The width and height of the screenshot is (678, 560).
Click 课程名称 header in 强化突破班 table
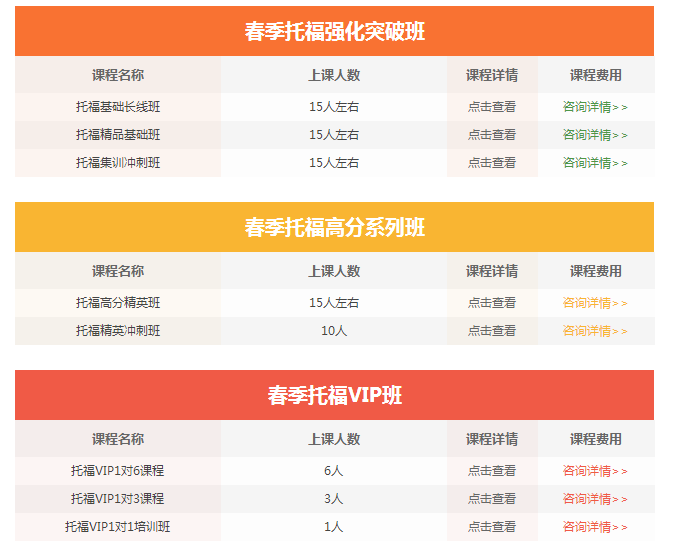[x=118, y=75]
